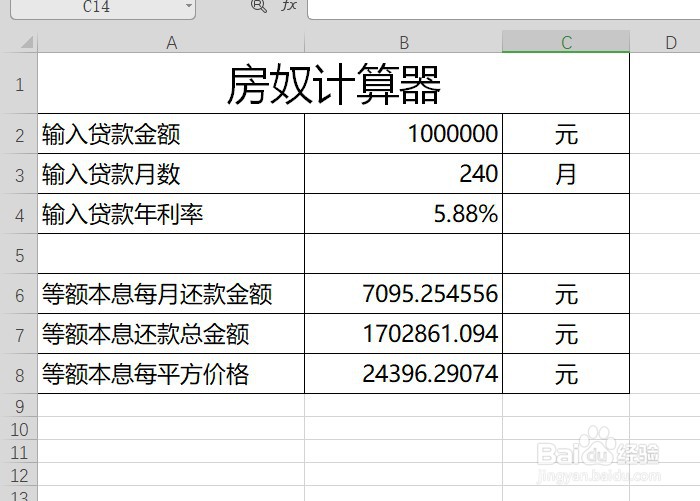Click the Name Box showing C14
The width and height of the screenshot is (700, 501).
(x=103, y=8)
